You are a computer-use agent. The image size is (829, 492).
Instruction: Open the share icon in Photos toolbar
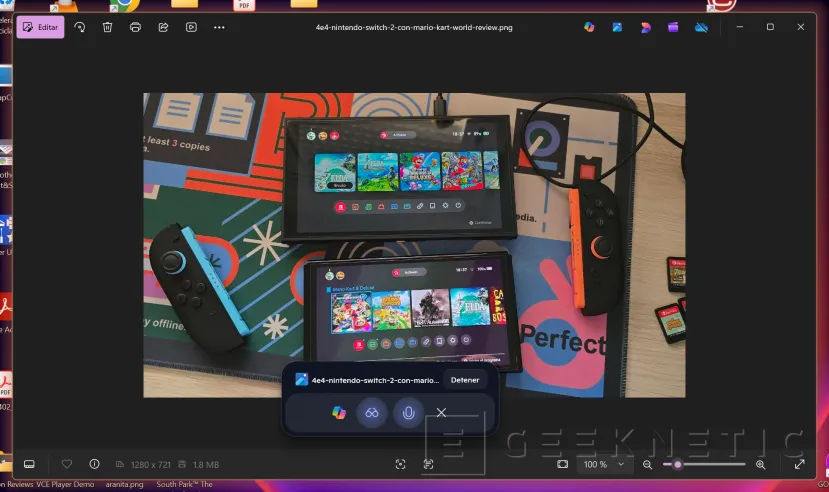[x=163, y=27]
